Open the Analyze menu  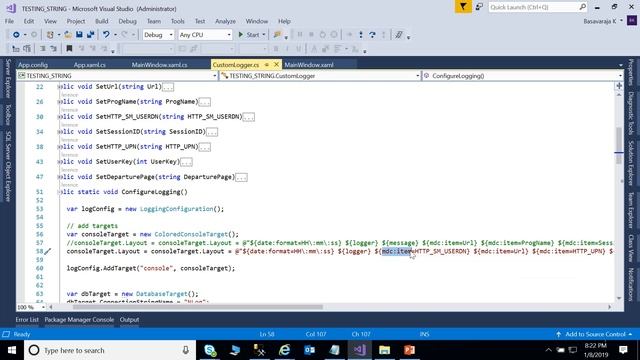point(225,21)
